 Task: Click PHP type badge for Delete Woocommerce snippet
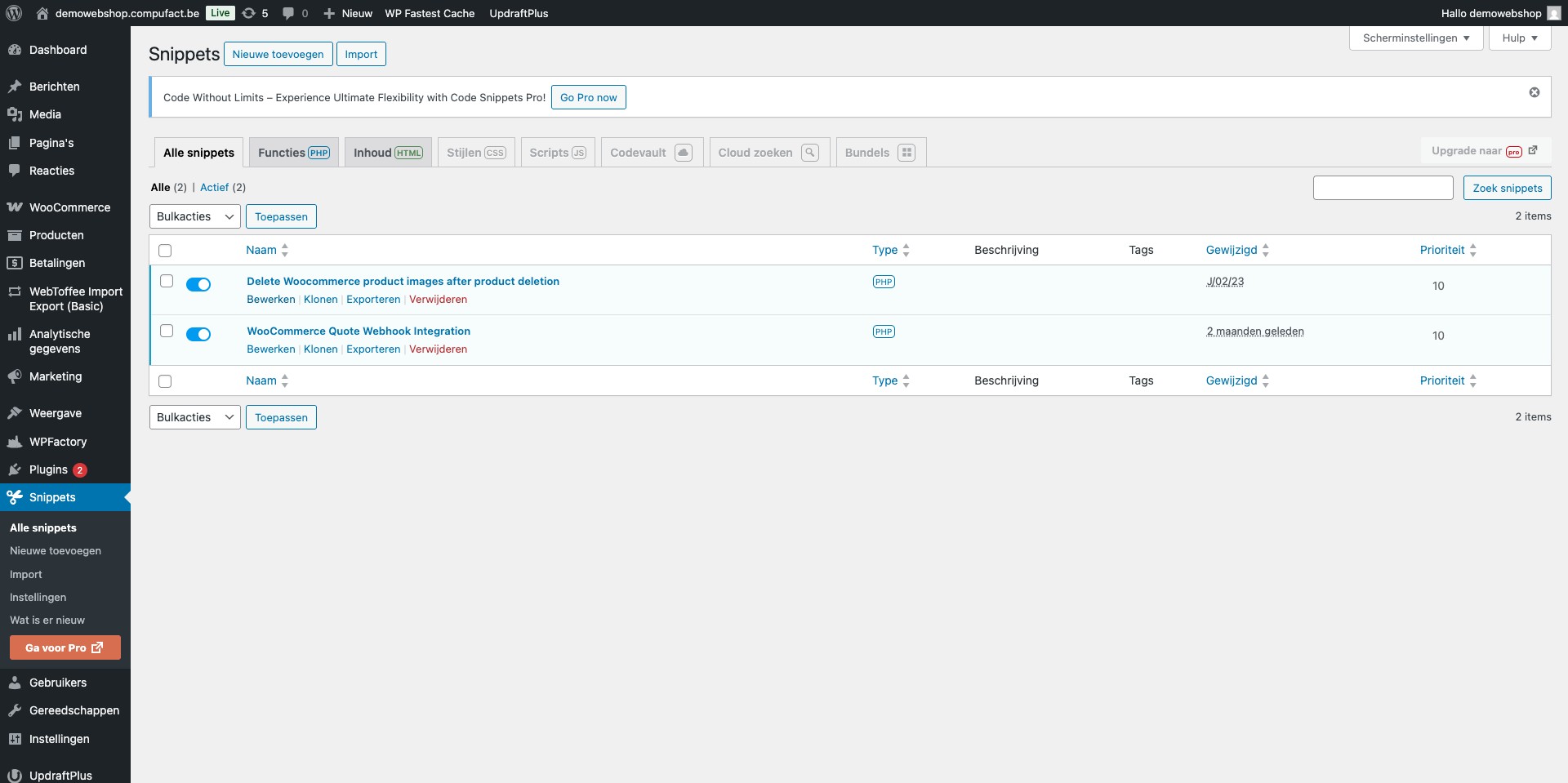point(884,282)
